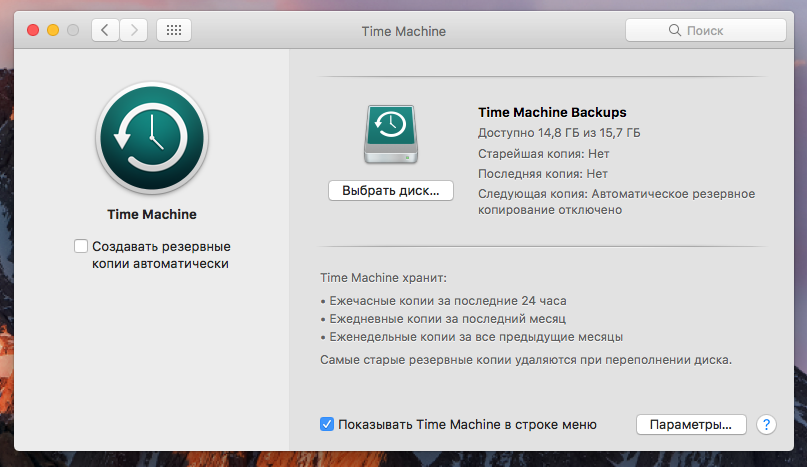Go back with the left arrow button

coord(106,30)
